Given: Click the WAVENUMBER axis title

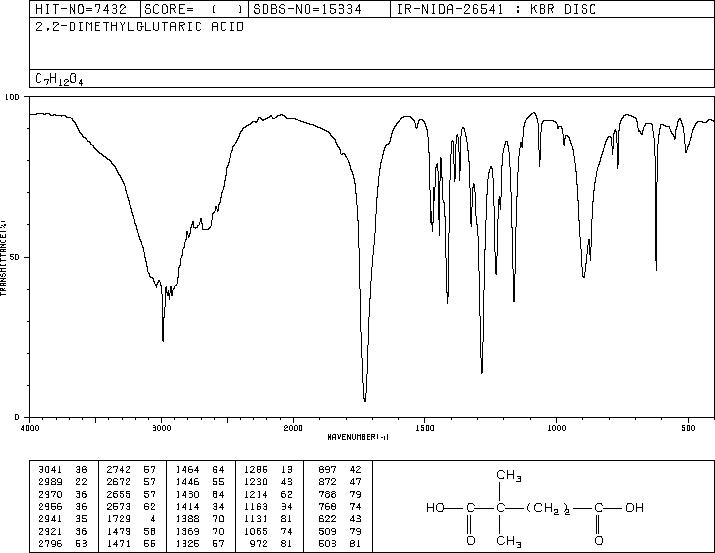Looking at the screenshot, I should point(358,437).
